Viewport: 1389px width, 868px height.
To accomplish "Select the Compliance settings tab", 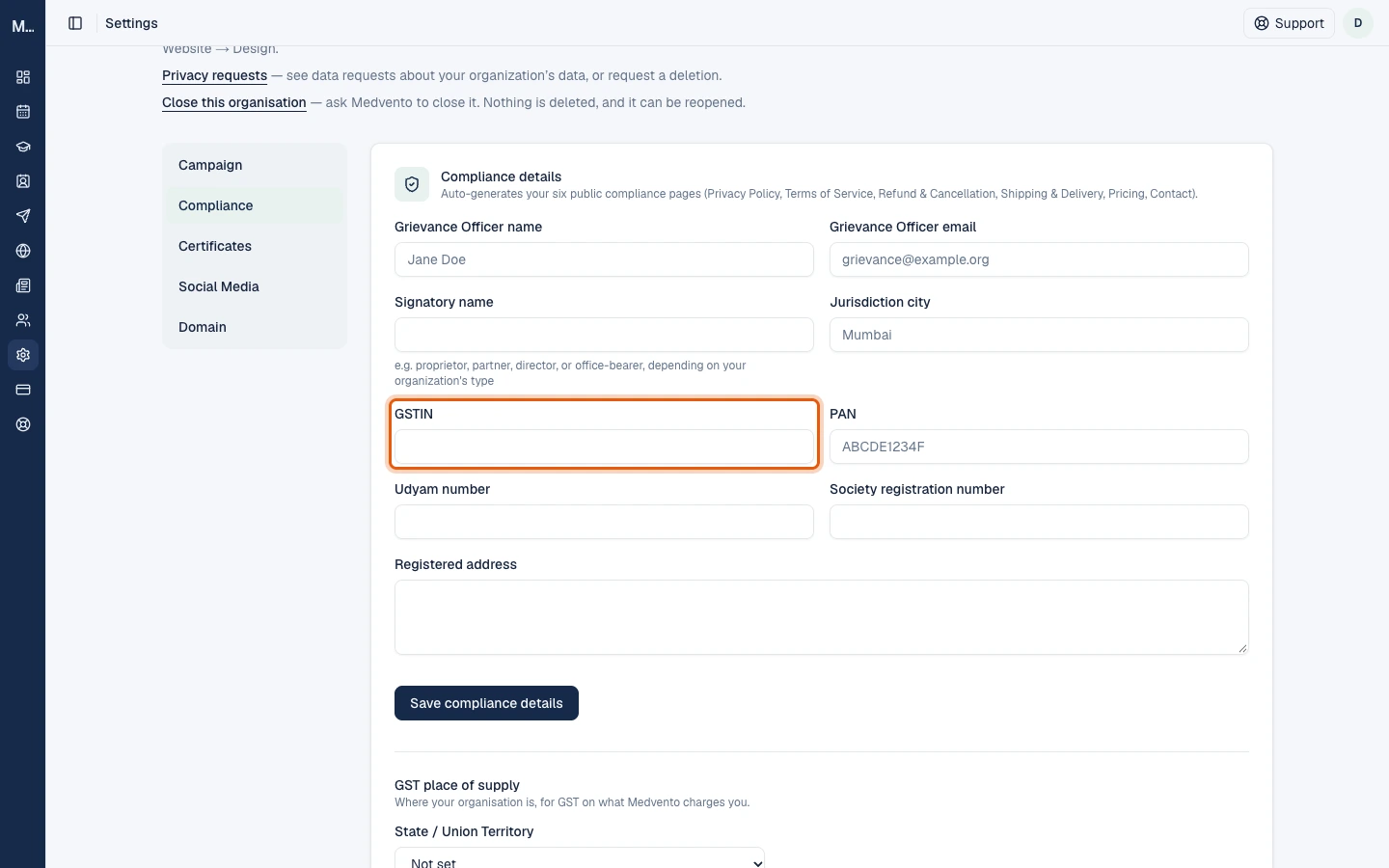I will pos(255,205).
